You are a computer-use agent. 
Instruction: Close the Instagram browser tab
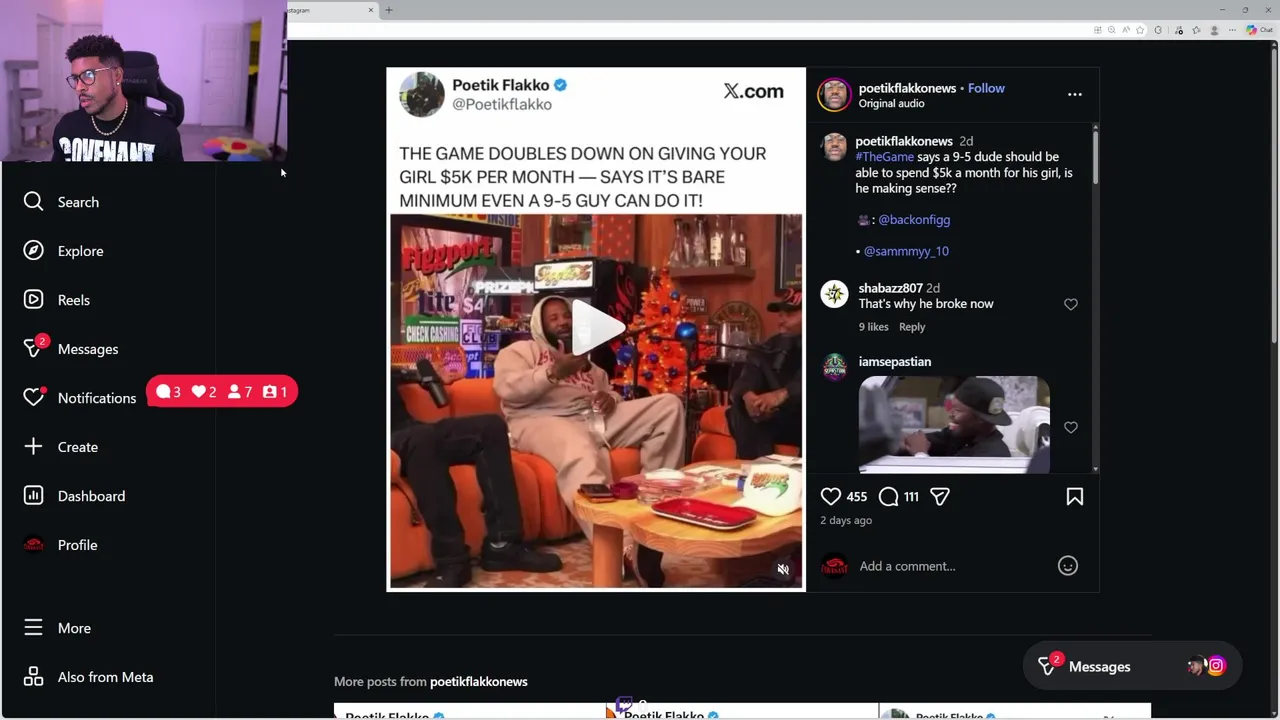tap(371, 10)
